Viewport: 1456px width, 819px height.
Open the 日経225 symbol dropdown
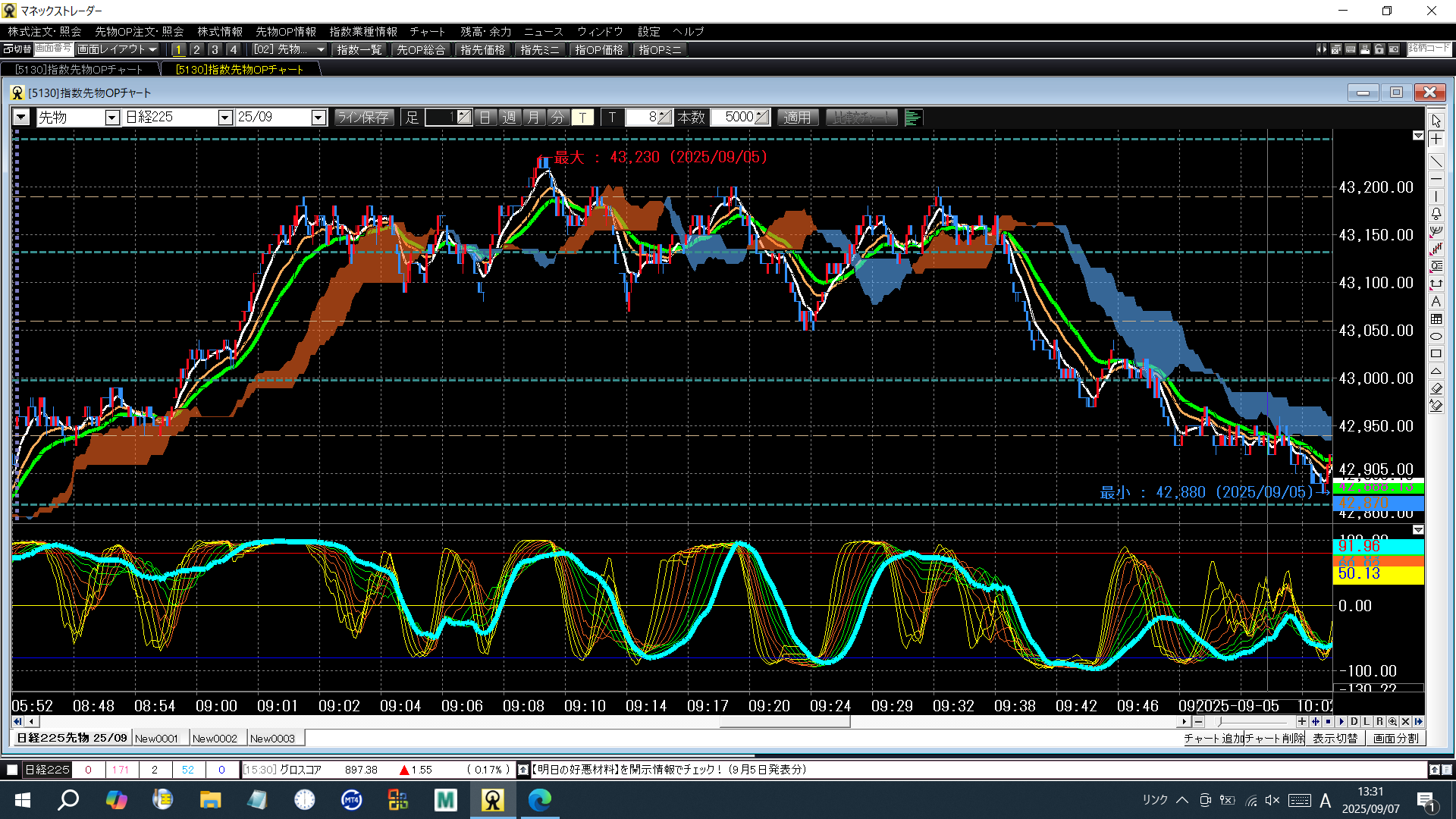pyautogui.click(x=224, y=118)
